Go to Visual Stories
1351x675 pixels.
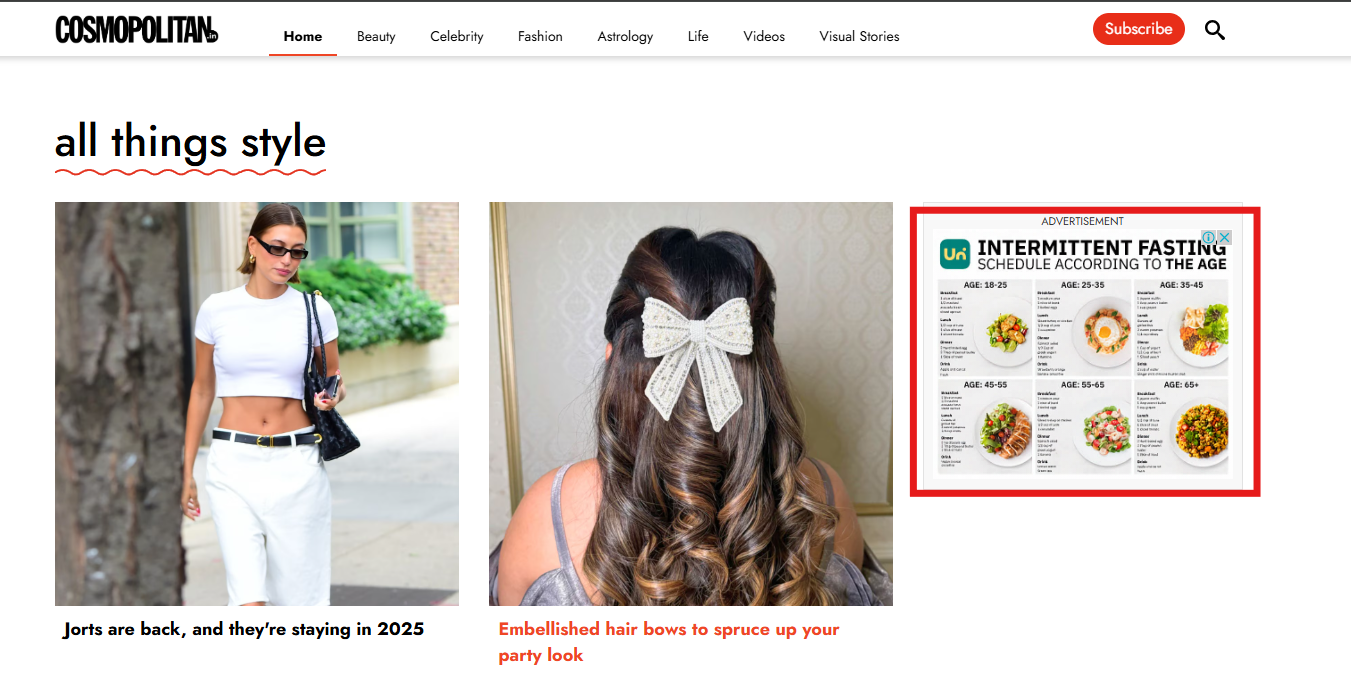pos(859,36)
